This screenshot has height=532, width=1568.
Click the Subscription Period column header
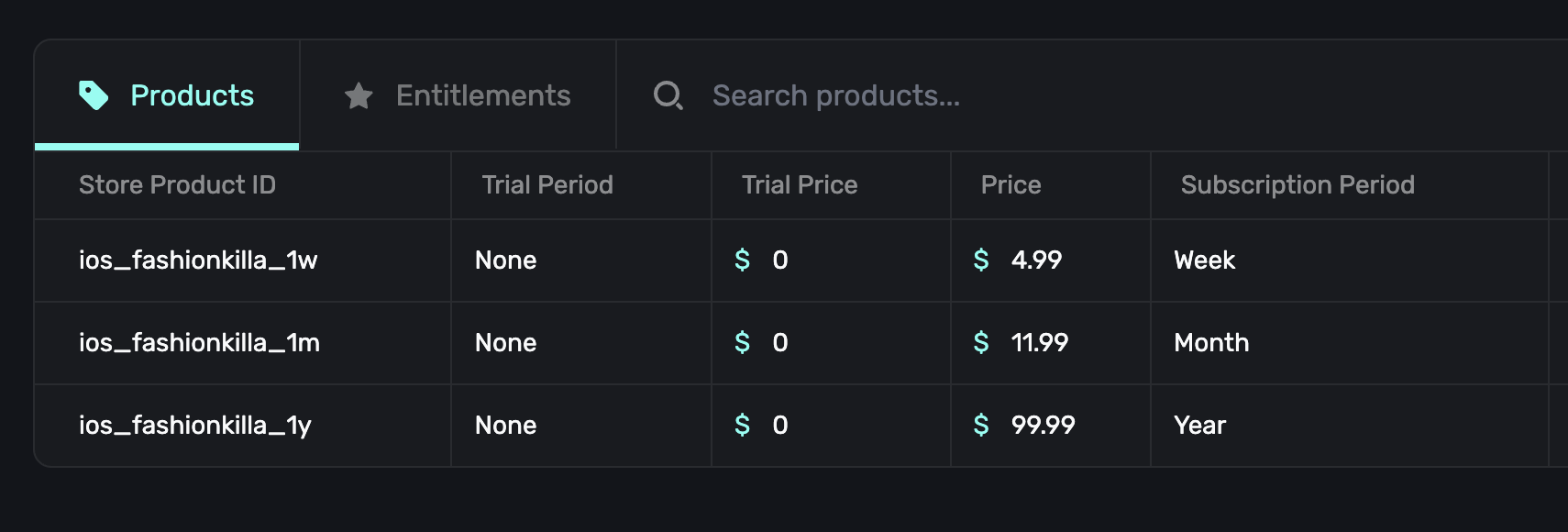(1297, 184)
